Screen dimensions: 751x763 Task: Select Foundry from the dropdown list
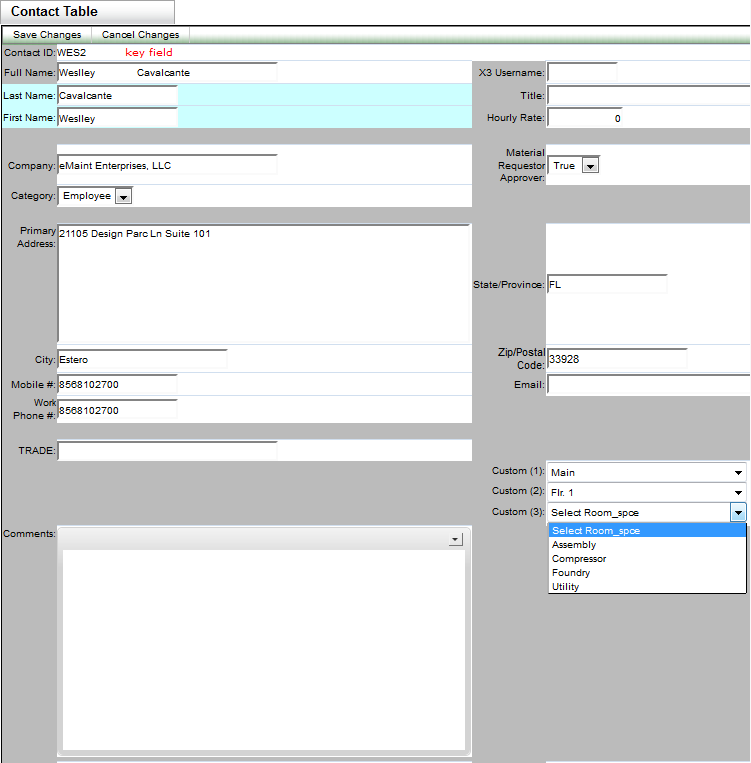pos(647,573)
